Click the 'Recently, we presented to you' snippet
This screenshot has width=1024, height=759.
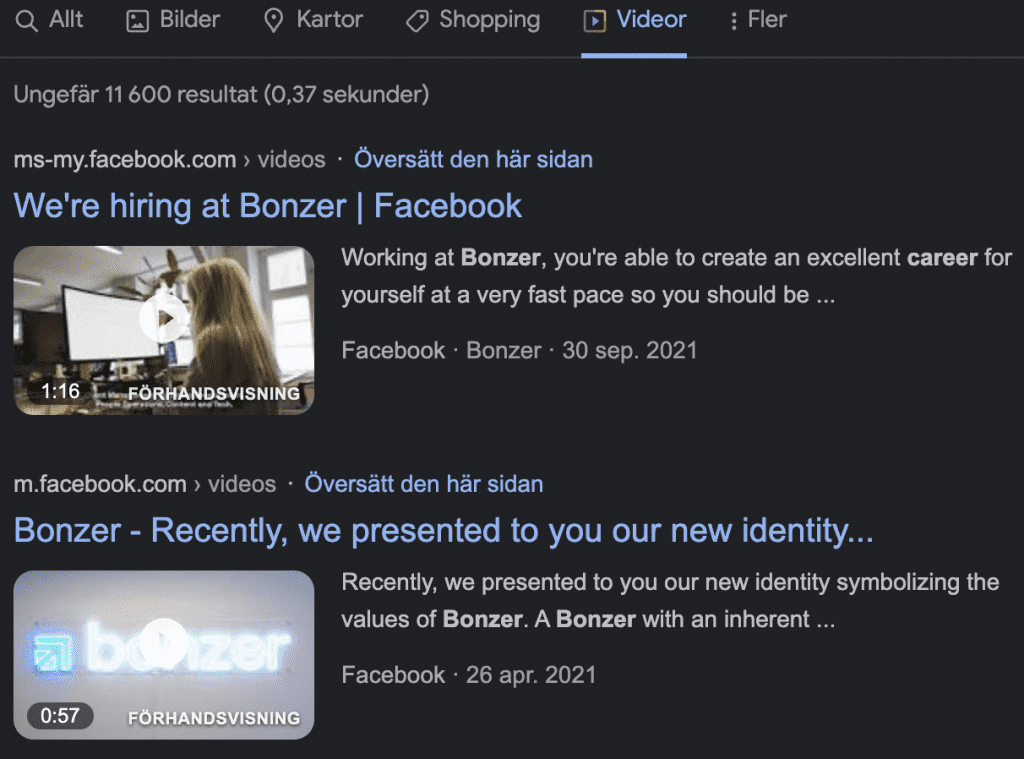(x=670, y=600)
